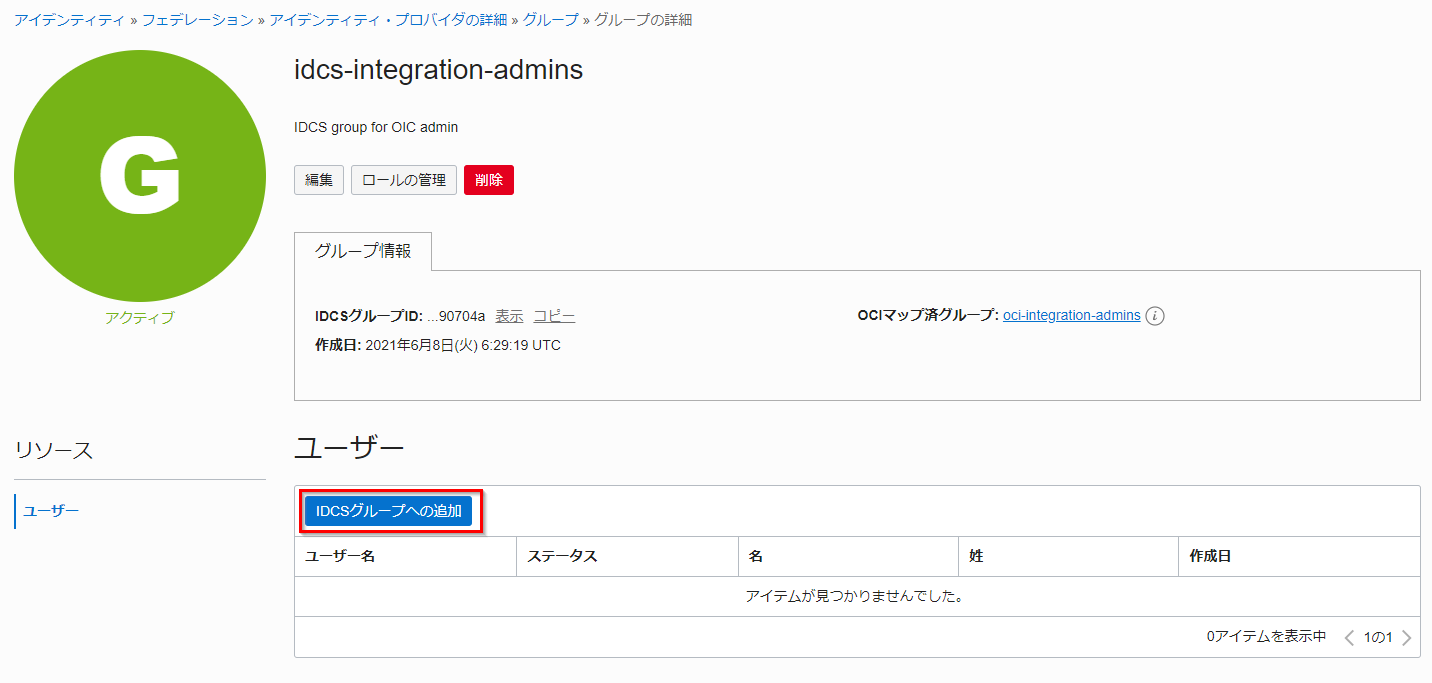Copy the IDCS group ID with コピー
Image resolution: width=1432 pixels, height=683 pixels.
(x=554, y=316)
